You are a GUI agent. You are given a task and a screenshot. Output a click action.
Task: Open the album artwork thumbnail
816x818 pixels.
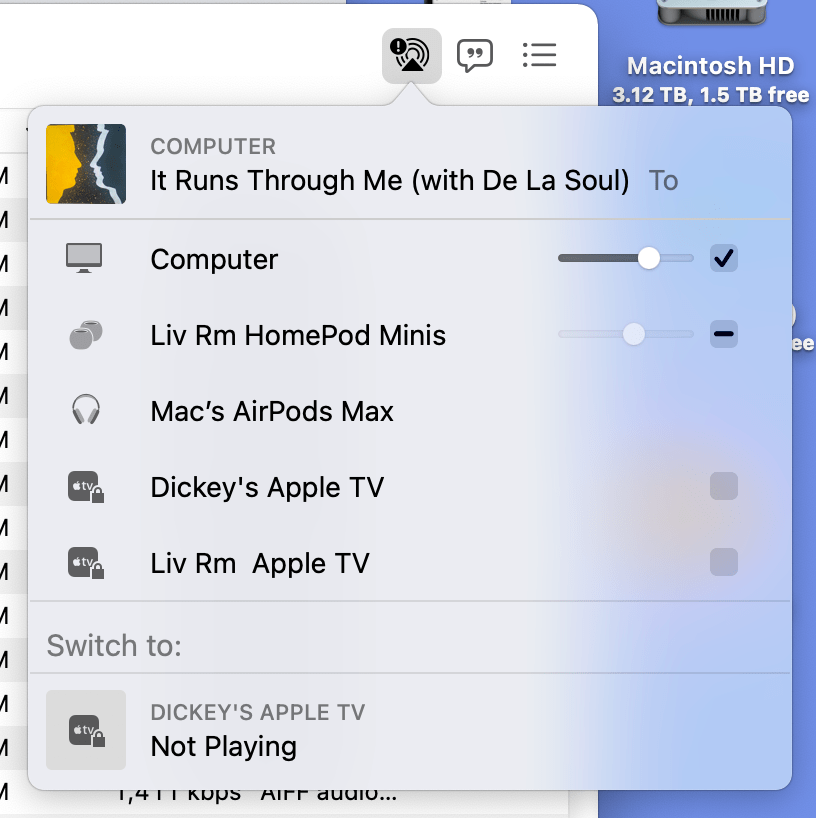[86, 163]
